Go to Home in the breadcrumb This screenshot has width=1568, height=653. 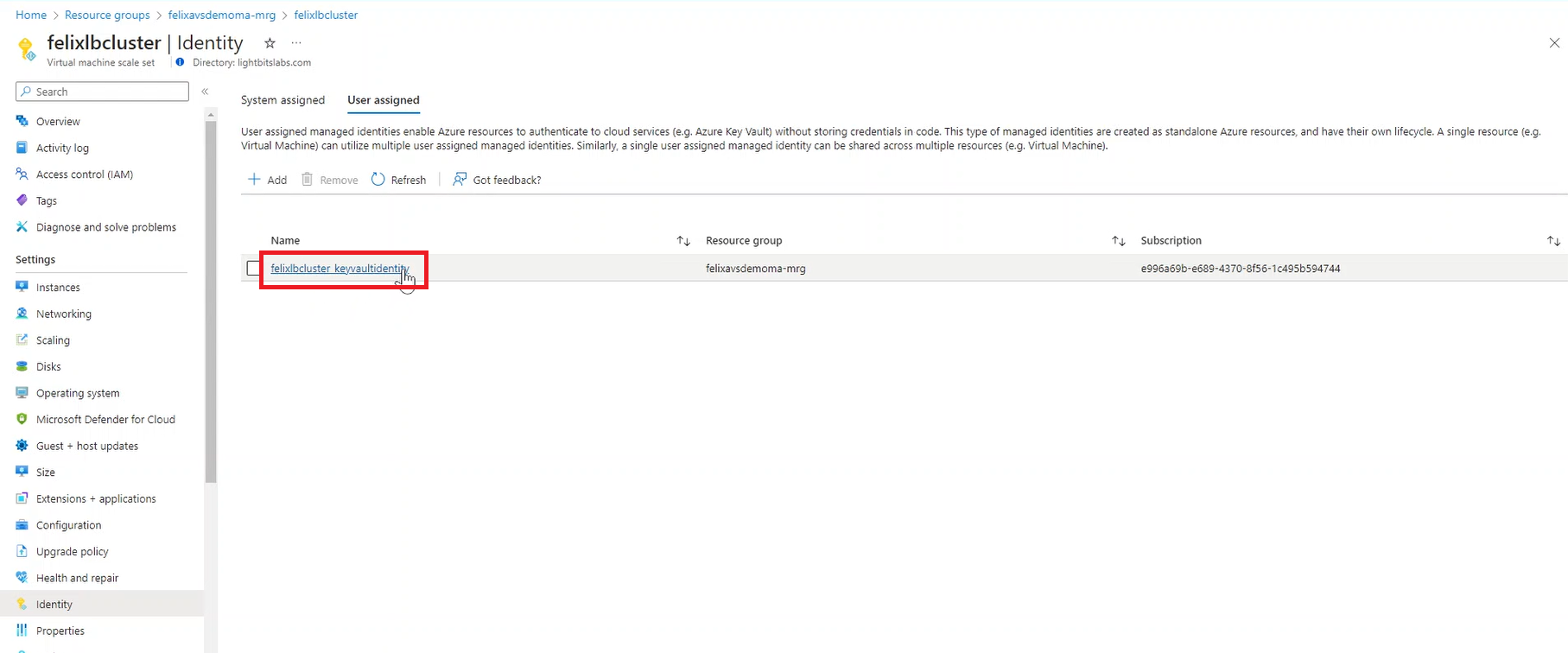pyautogui.click(x=31, y=15)
